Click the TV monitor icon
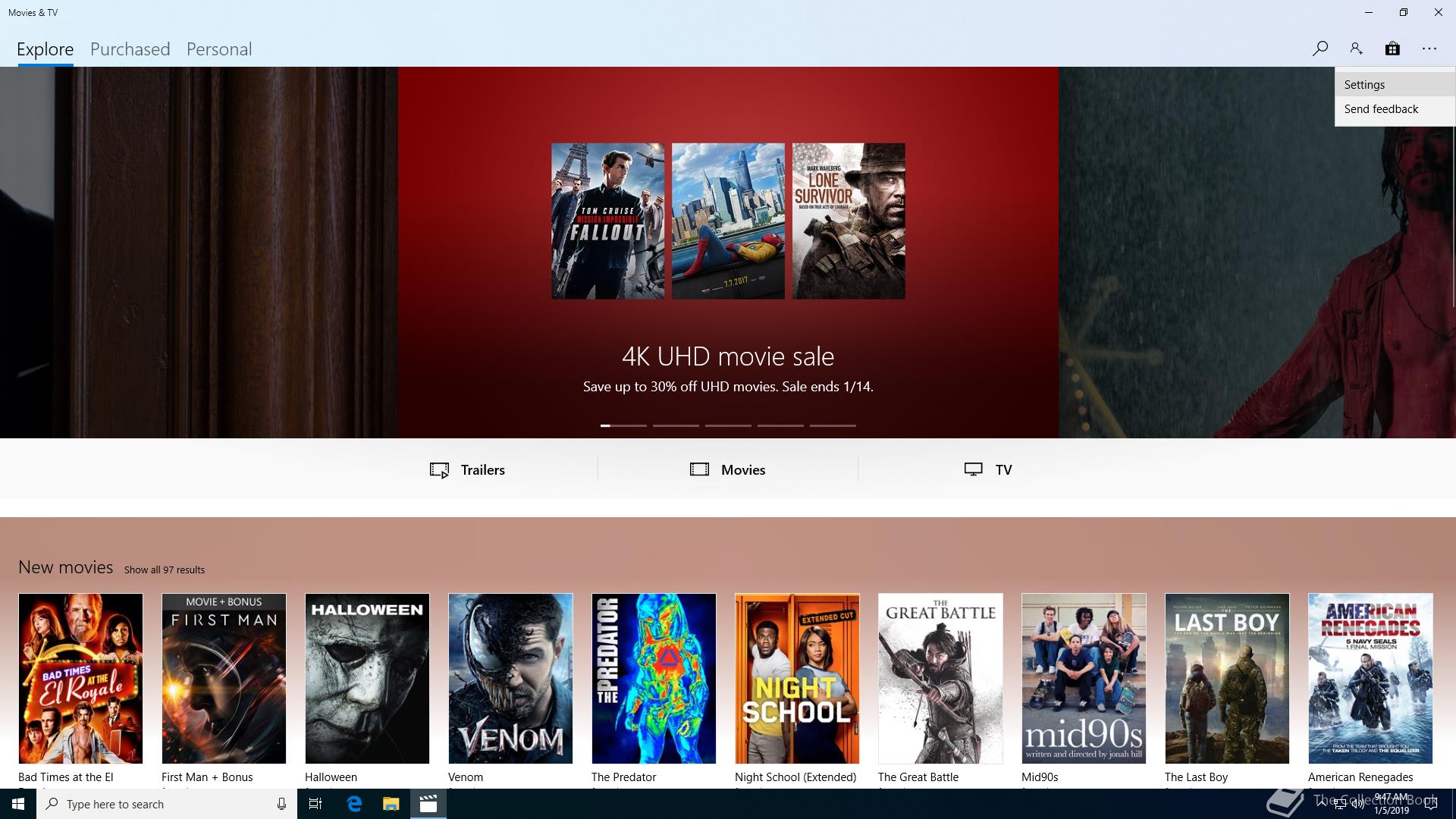The height and width of the screenshot is (819, 1456). click(x=973, y=469)
